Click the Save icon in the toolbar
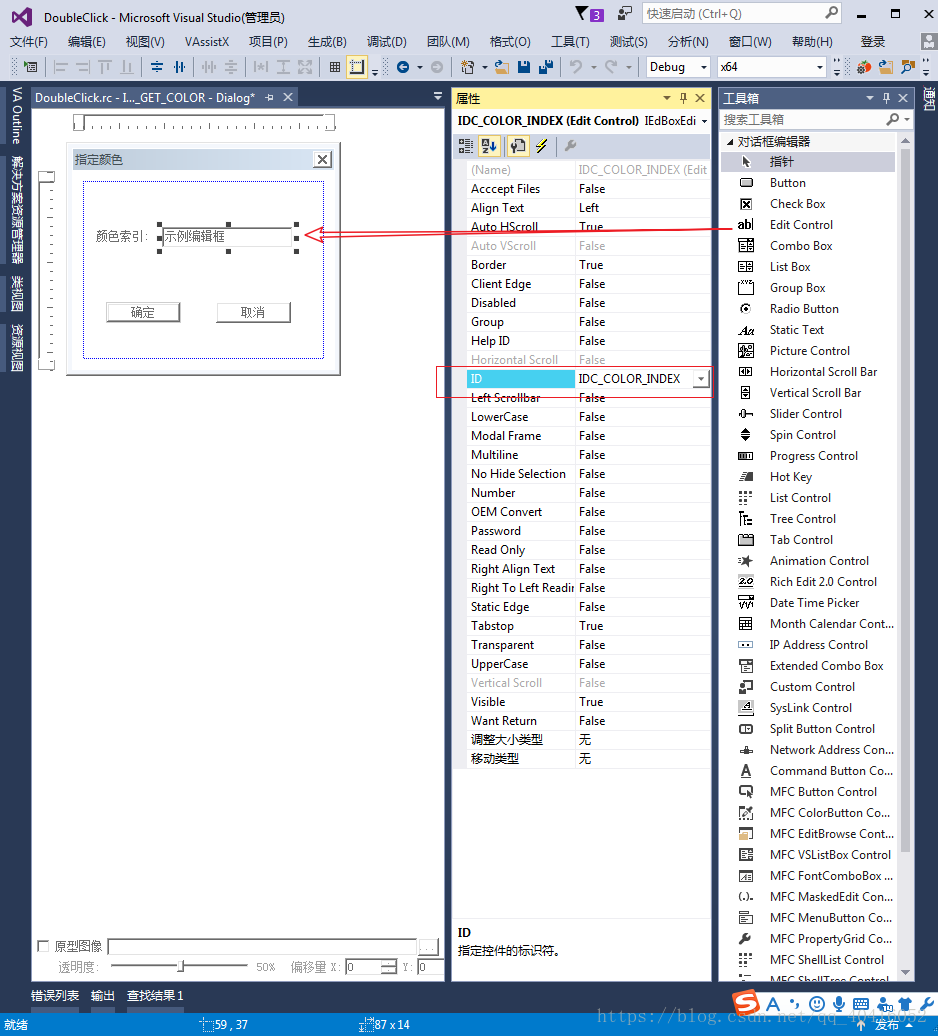The width and height of the screenshot is (938, 1036). click(524, 67)
